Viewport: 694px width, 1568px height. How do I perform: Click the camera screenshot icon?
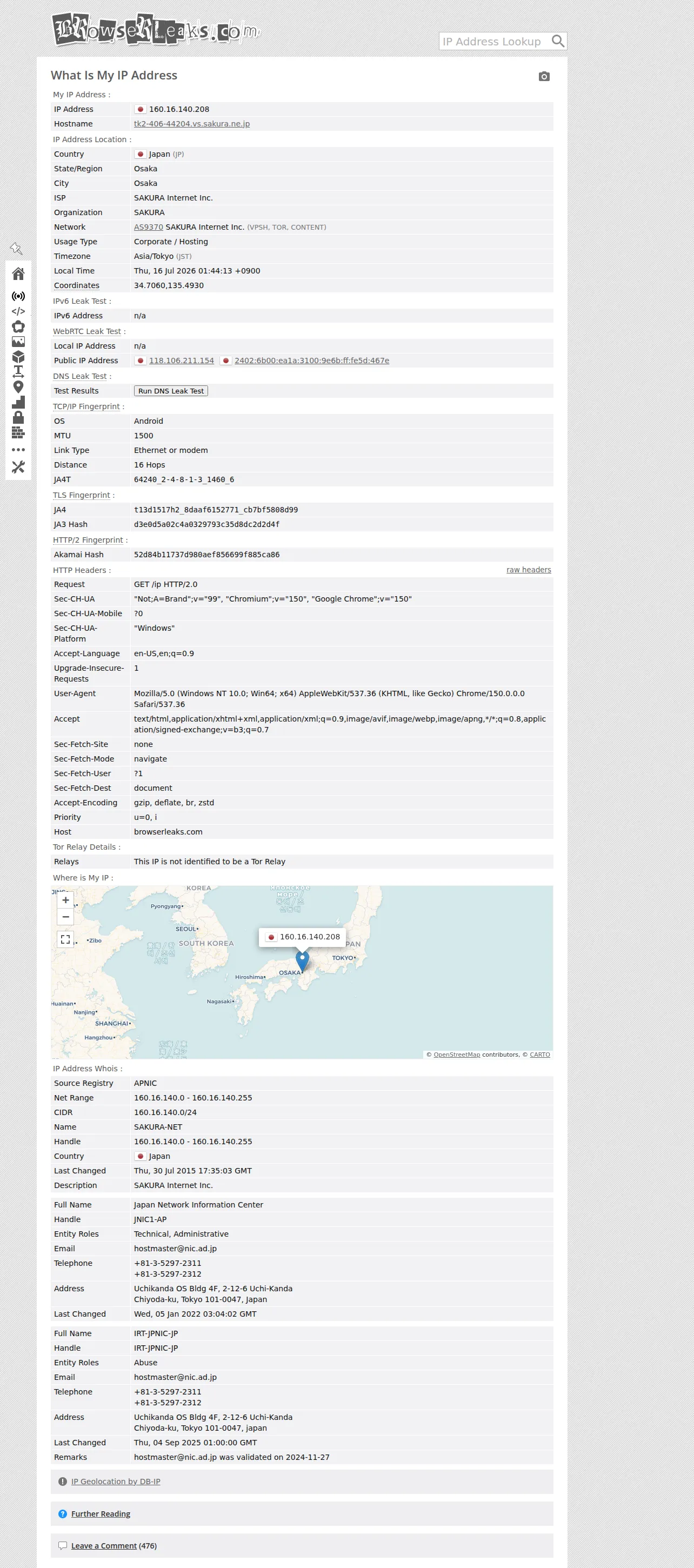click(544, 76)
